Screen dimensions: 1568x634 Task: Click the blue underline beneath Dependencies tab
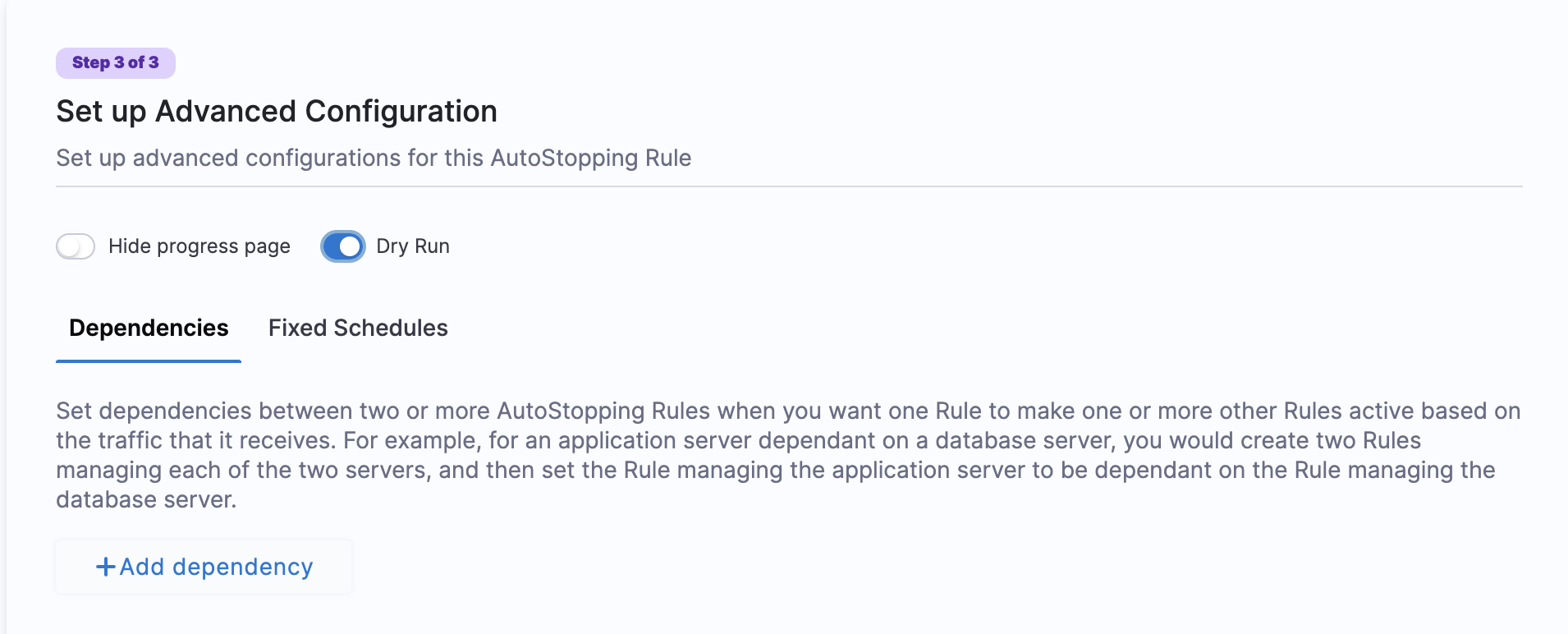pos(149,361)
